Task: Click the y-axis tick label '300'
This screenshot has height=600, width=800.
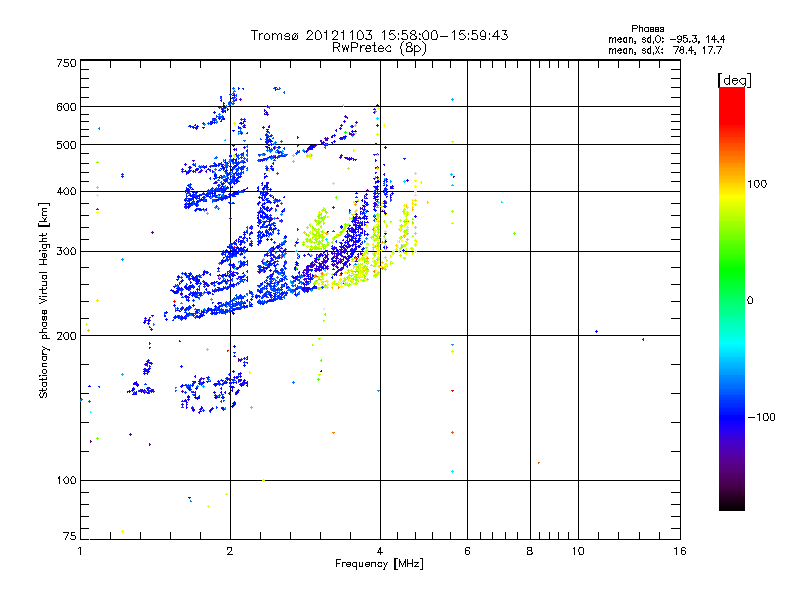Action: click(x=66, y=252)
